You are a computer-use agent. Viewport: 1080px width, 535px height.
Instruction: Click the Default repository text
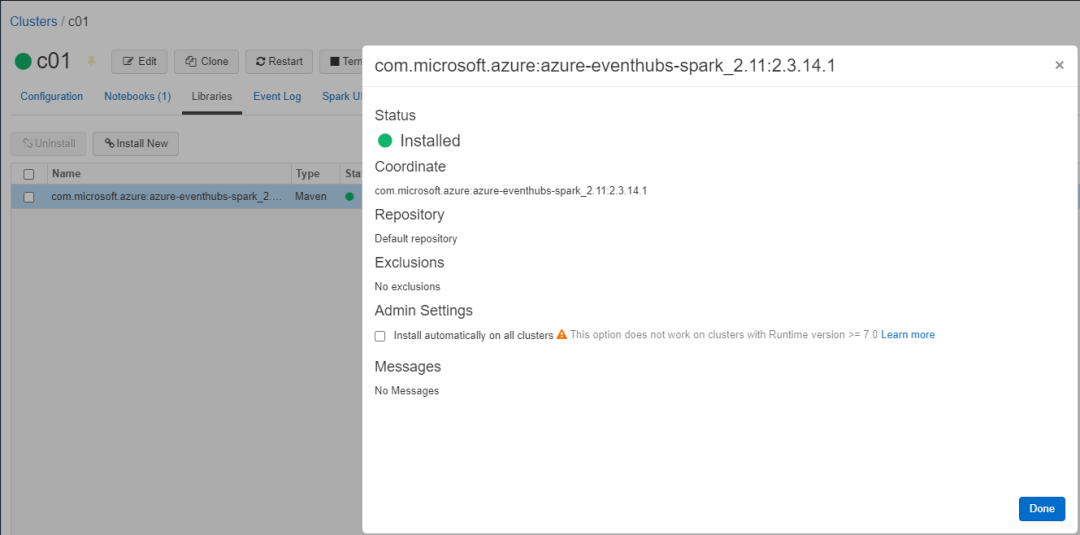click(x=416, y=239)
